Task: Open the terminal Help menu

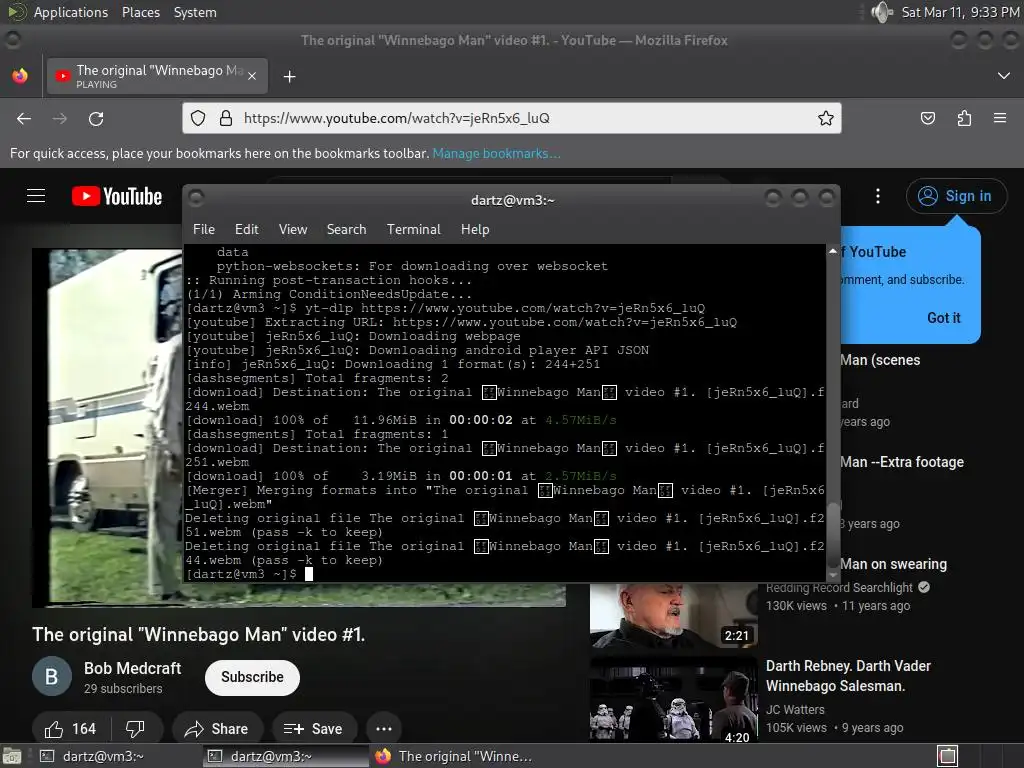Action: click(x=475, y=229)
